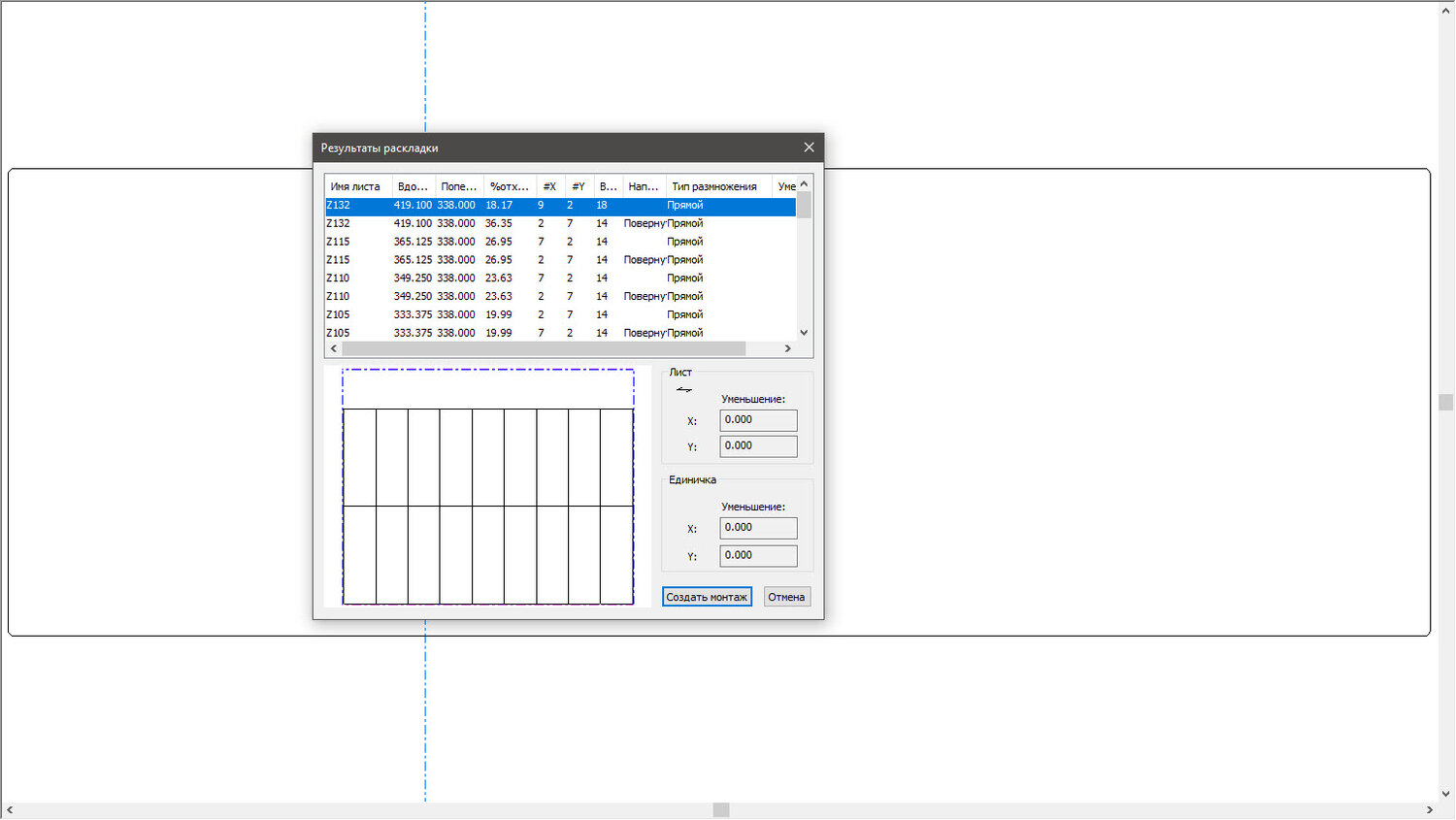Click the main window horizontal scrollbar thumb

(721, 810)
